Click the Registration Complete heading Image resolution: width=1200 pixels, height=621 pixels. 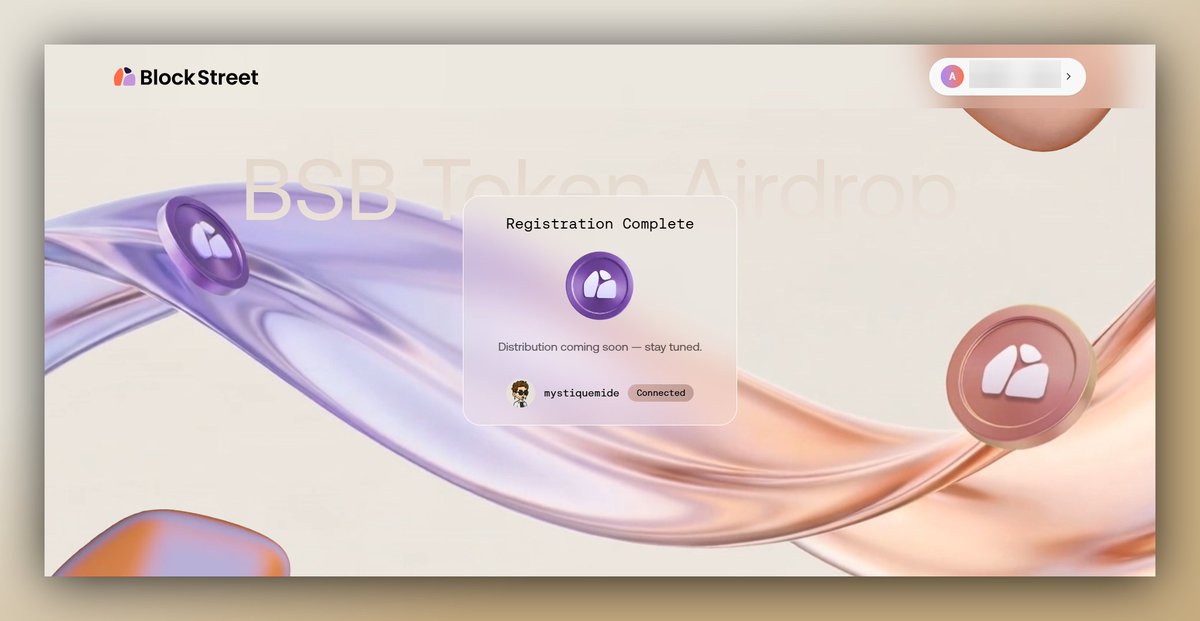coord(600,224)
